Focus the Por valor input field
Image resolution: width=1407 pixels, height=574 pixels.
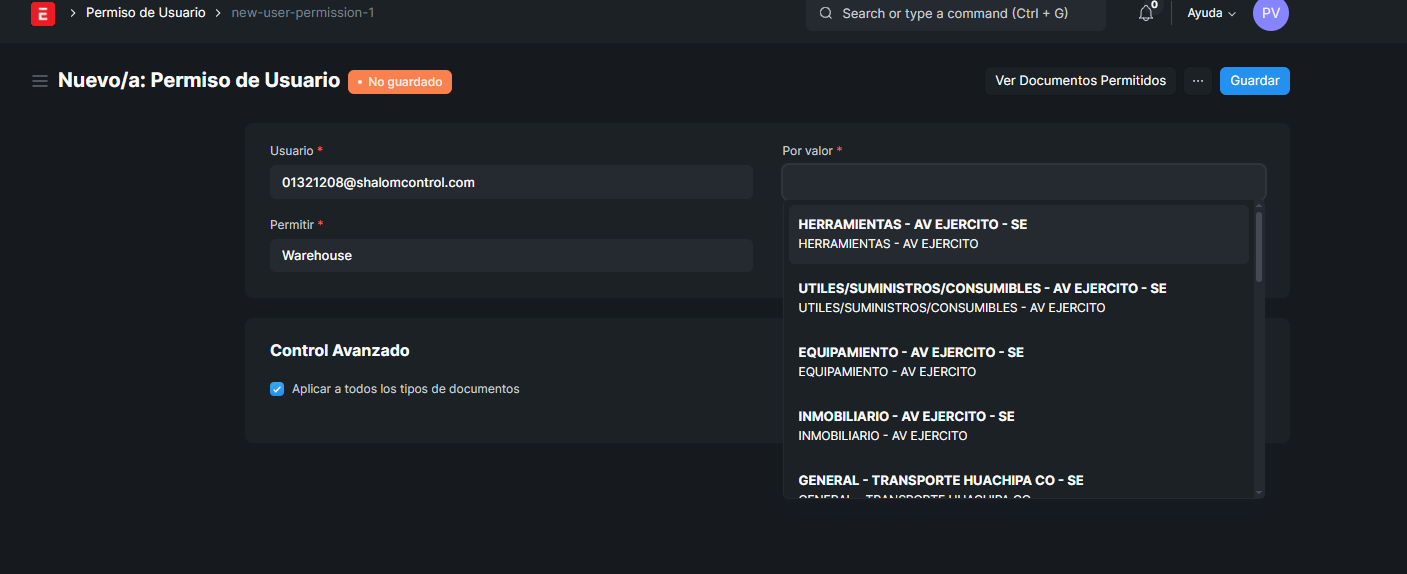coord(1023,182)
